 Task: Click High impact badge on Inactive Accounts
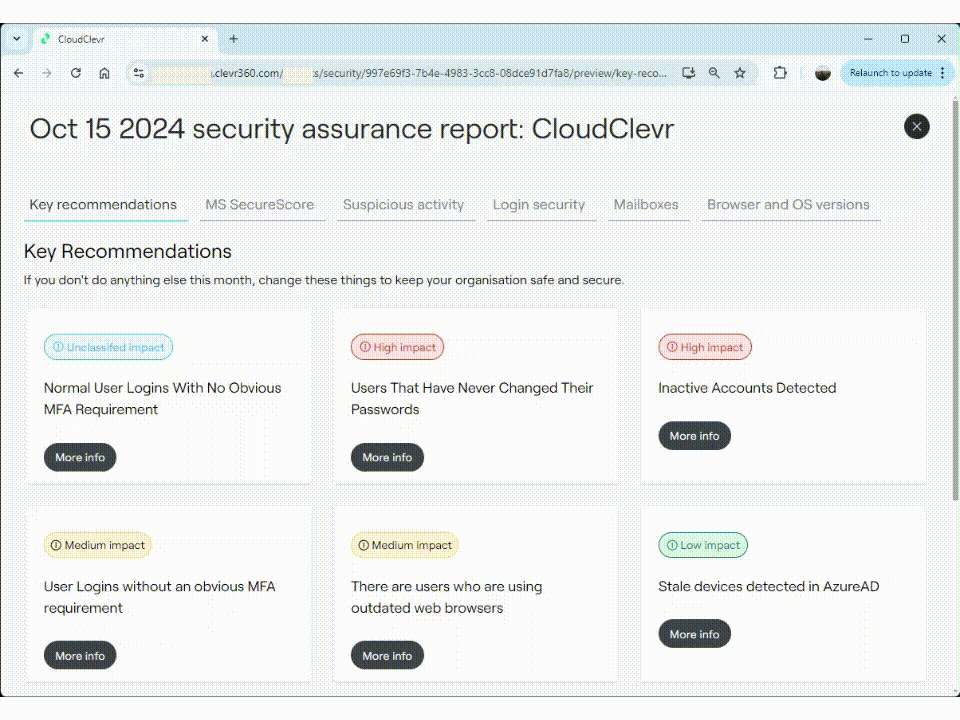[705, 347]
